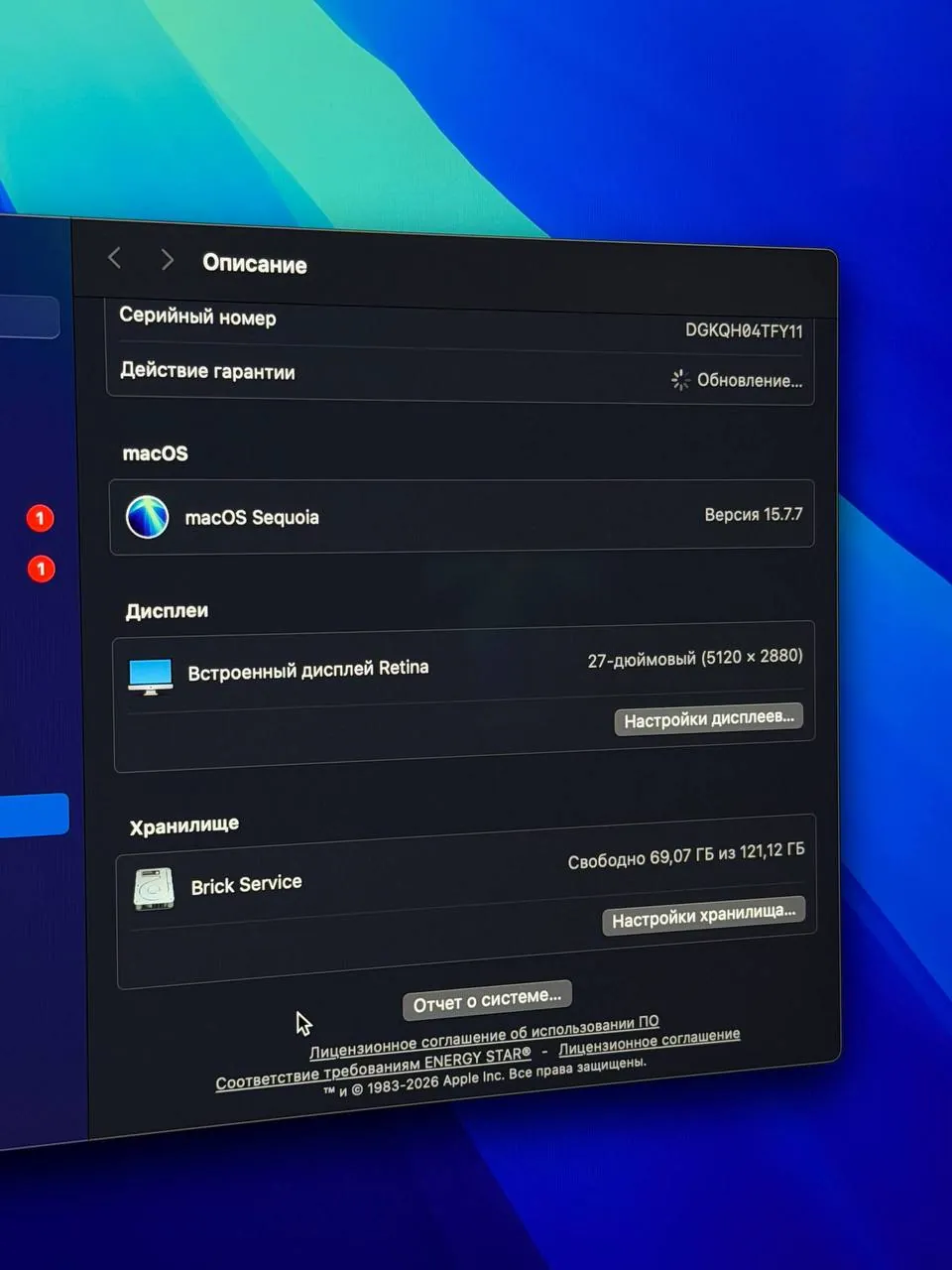Click the Хранилище section heading
This screenshot has height=1270, width=952.
pos(184,825)
